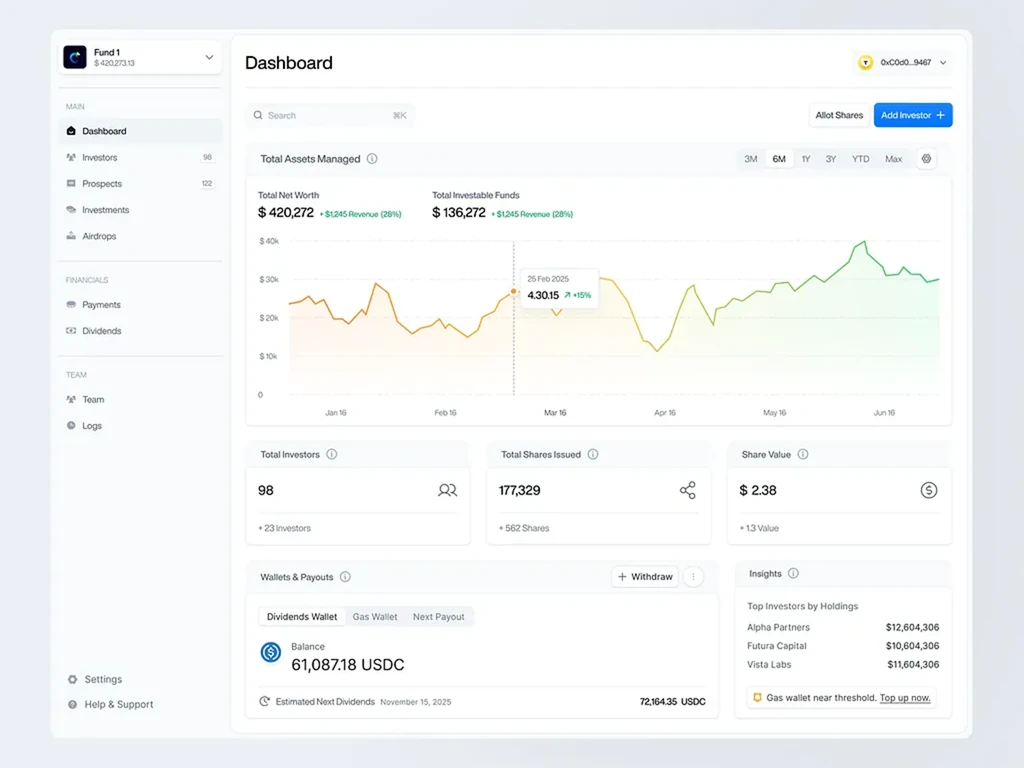
Task: Click the orange chart data point marker
Action: point(513,291)
